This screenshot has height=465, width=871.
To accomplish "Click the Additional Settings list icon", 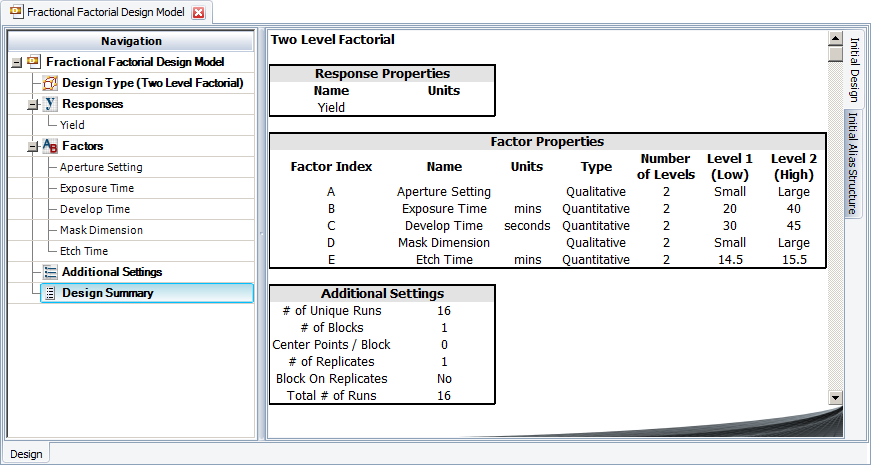I will (50, 272).
